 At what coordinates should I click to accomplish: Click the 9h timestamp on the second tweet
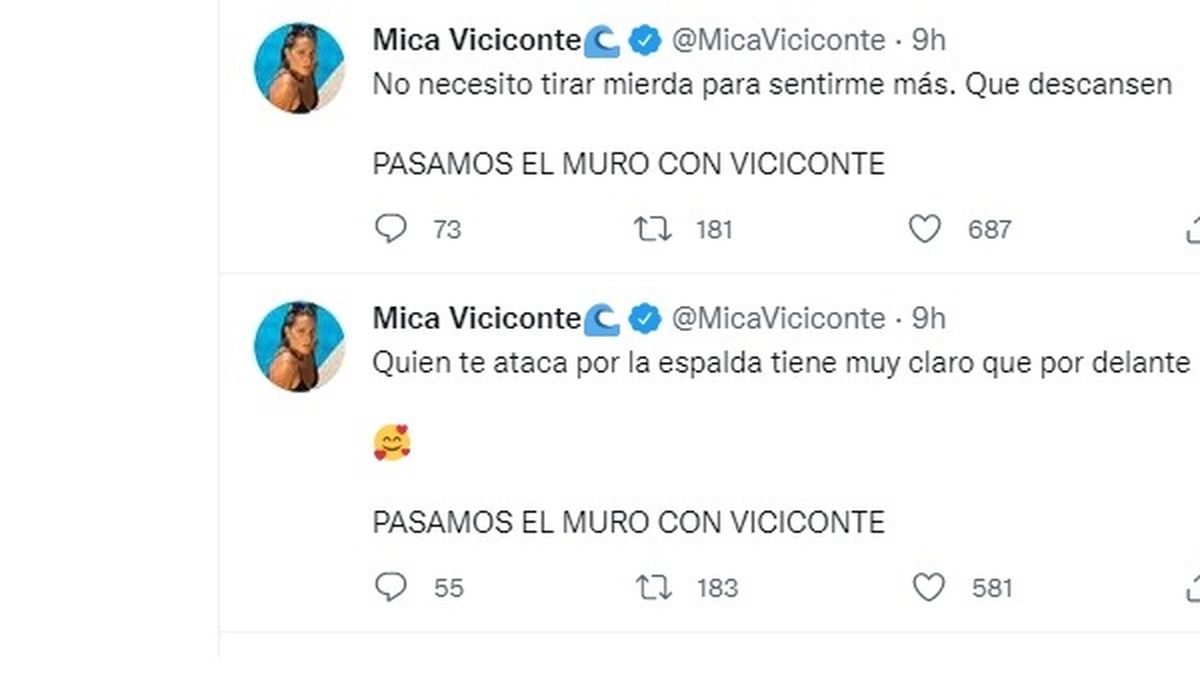928,318
